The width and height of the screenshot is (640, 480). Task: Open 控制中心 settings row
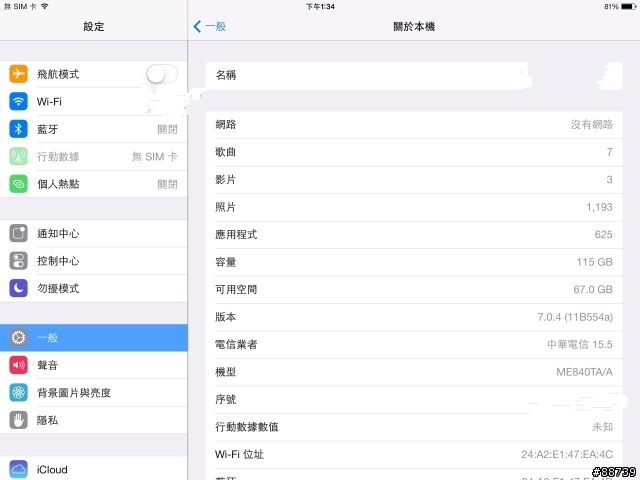pos(93,261)
